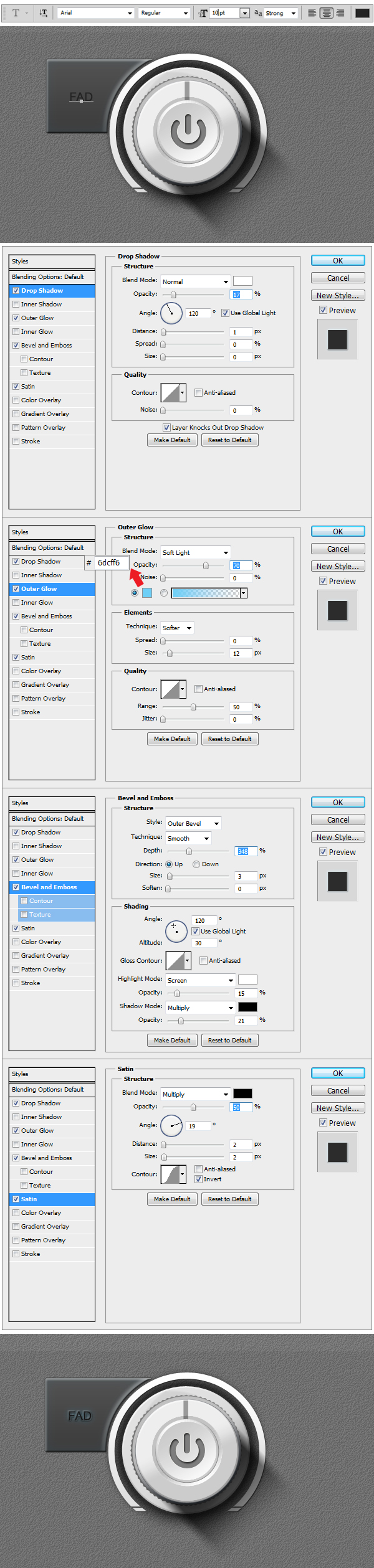
Task: Click the angle dial in Drop Shadow settings
Action: (x=171, y=313)
